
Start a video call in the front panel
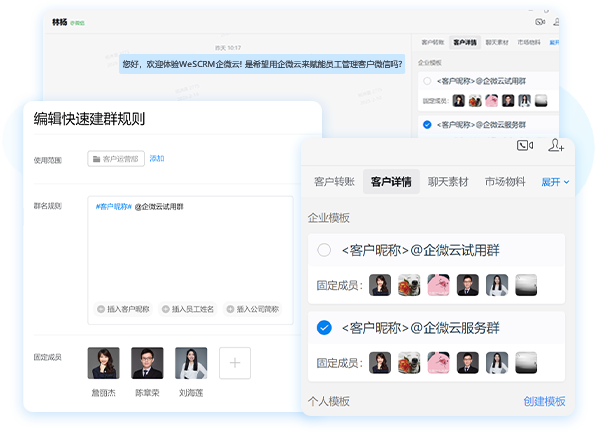pos(525,145)
